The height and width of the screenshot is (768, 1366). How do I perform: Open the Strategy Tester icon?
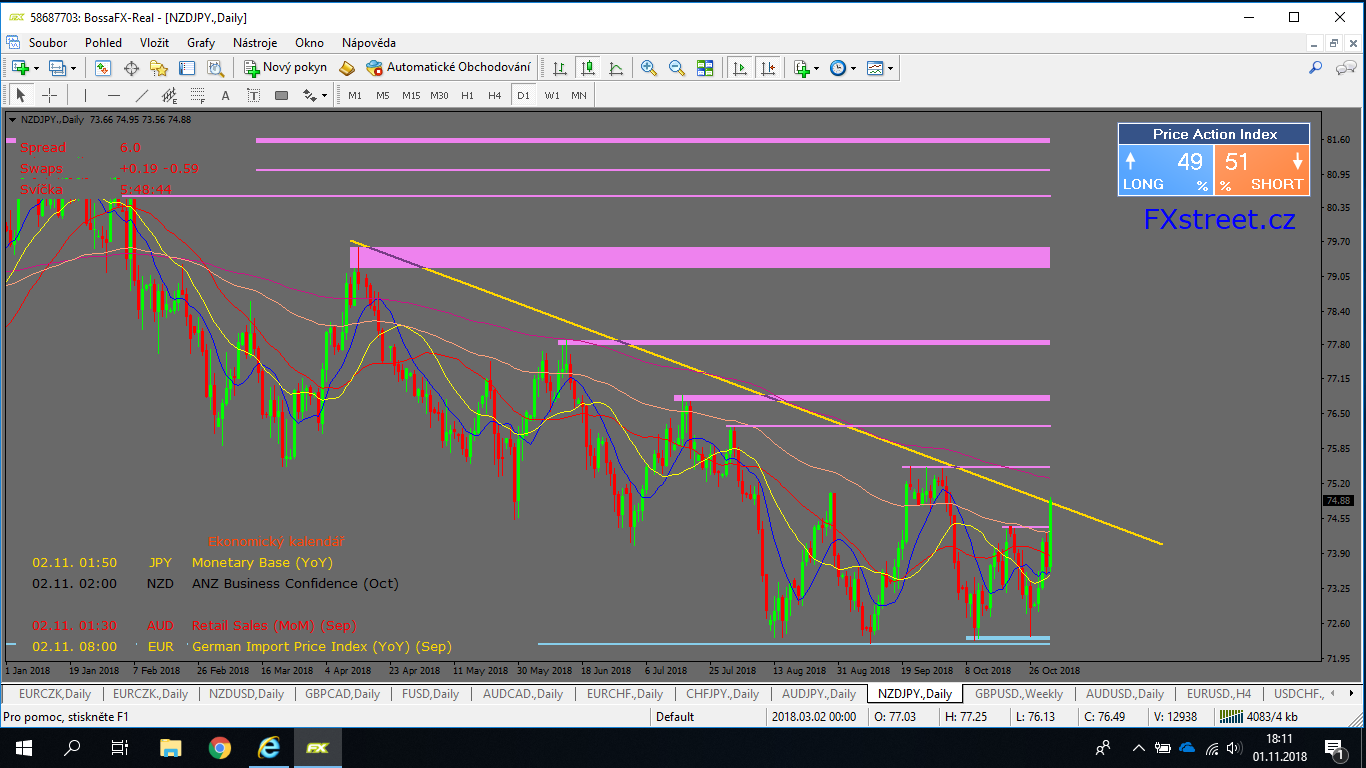pyautogui.click(x=215, y=68)
